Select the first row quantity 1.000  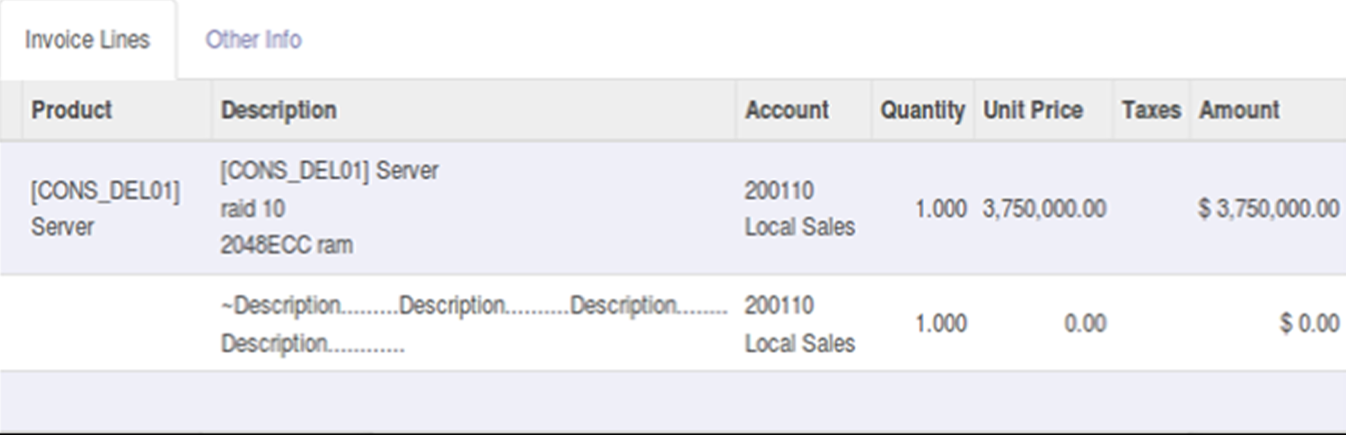[940, 209]
